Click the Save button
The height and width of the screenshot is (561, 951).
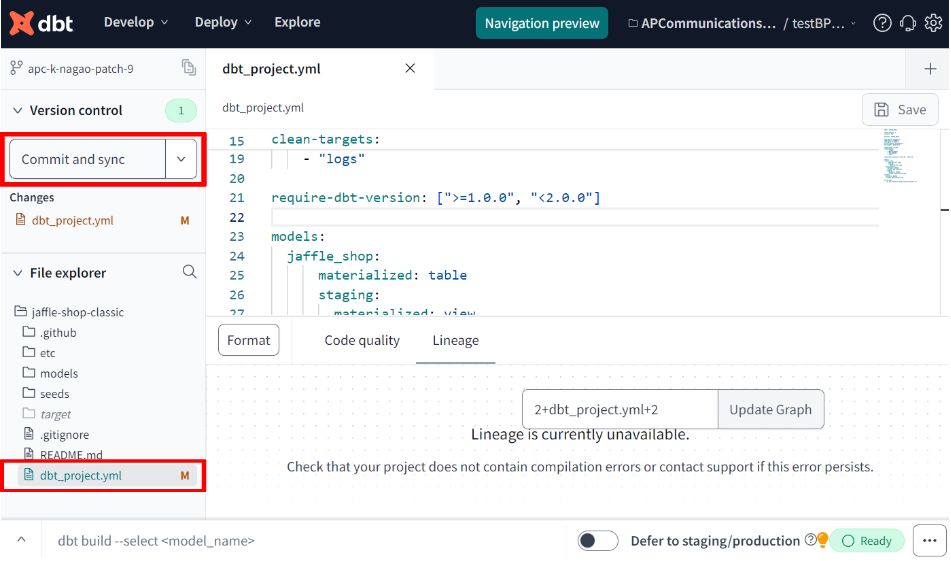pos(900,110)
